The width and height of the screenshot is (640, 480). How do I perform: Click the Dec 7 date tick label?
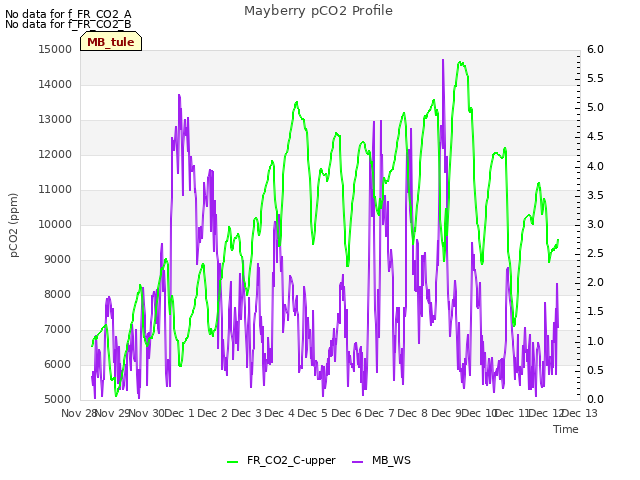pos(379,413)
